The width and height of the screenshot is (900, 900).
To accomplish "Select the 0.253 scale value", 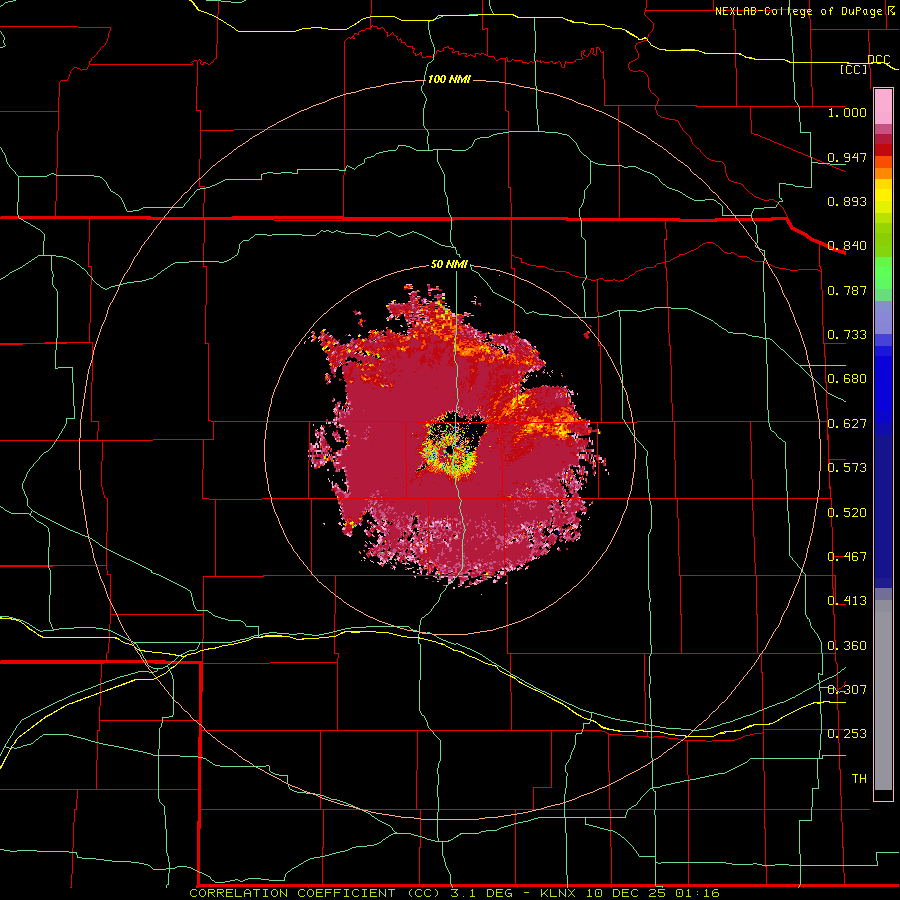I will [x=847, y=734].
